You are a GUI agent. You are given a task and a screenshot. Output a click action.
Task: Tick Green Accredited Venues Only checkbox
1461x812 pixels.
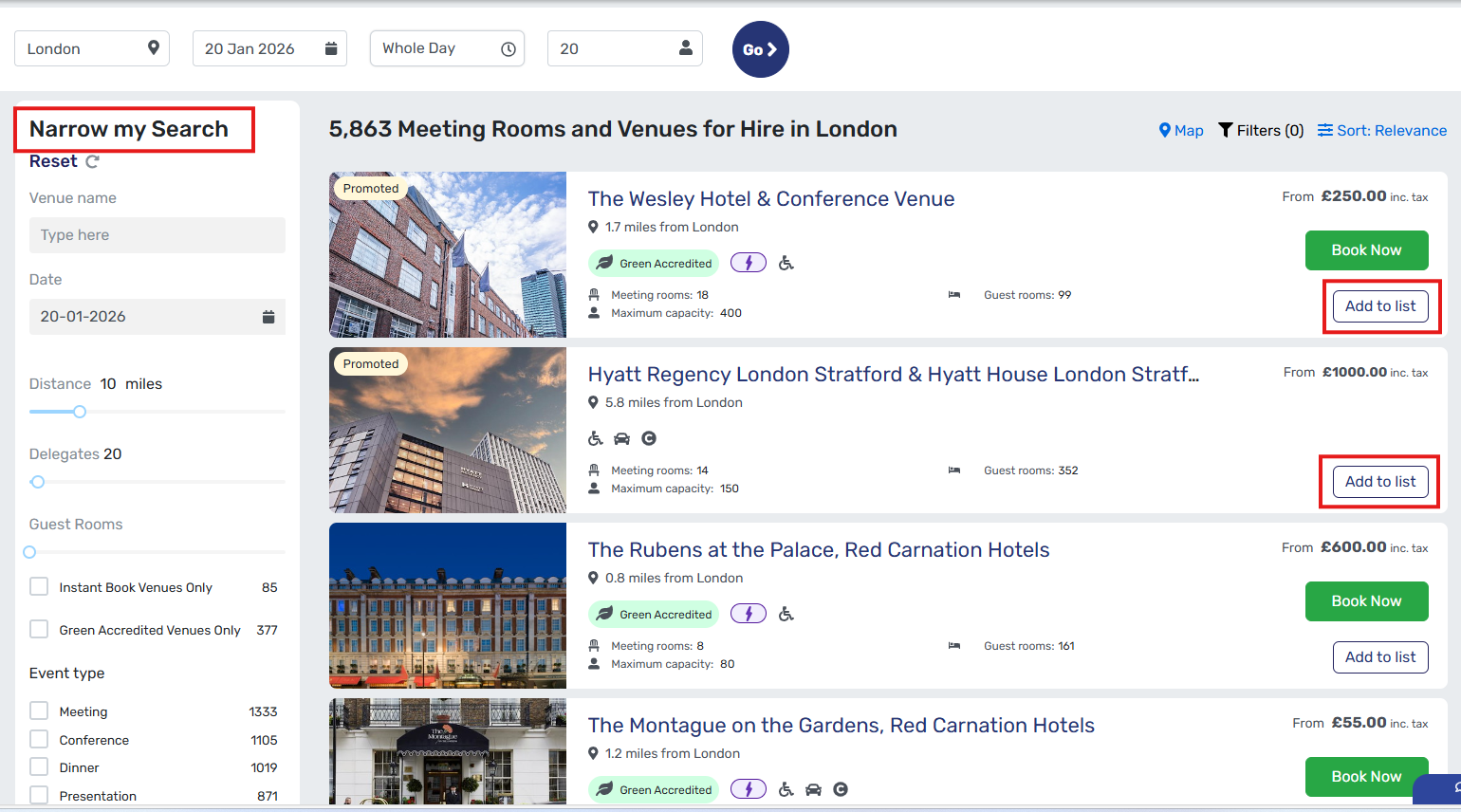coord(39,629)
